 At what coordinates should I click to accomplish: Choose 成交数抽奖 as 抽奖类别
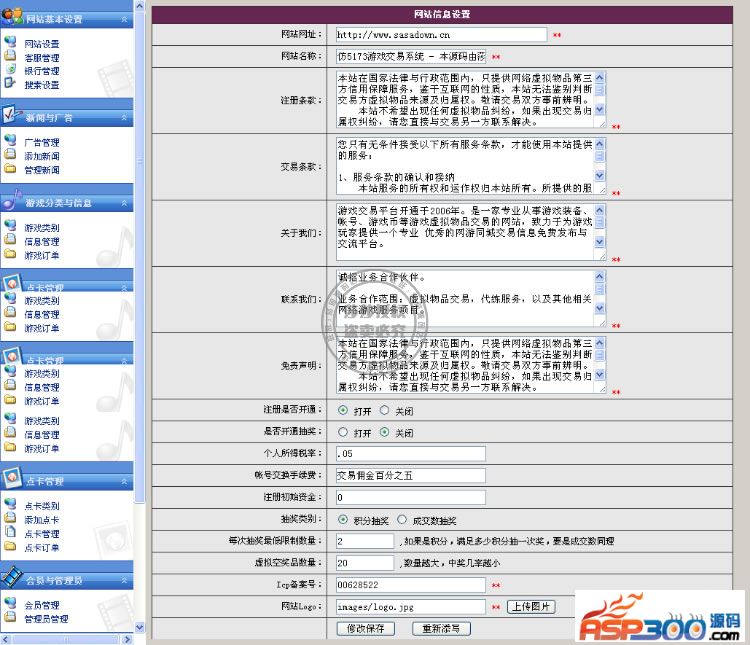click(x=402, y=520)
